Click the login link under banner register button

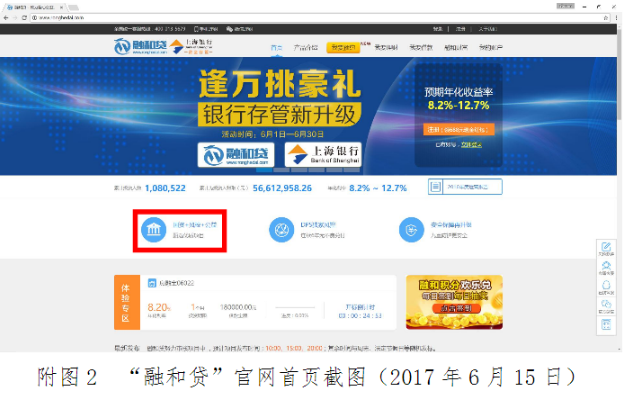471,145
